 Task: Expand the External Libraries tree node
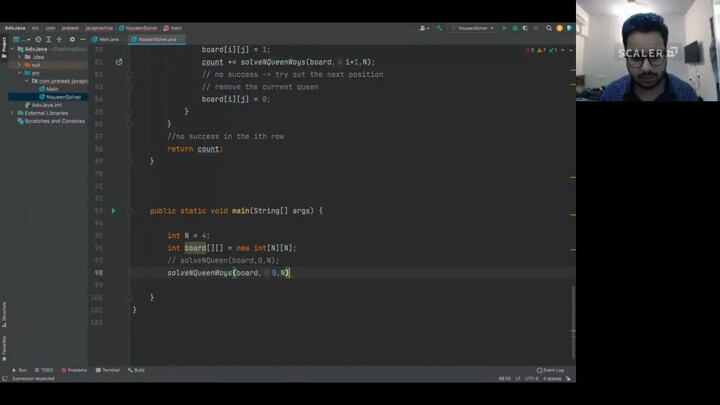pos(12,113)
